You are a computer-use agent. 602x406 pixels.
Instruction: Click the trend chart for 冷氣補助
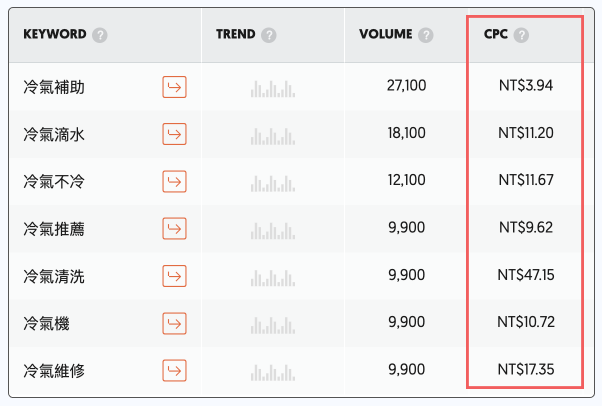pos(273,88)
